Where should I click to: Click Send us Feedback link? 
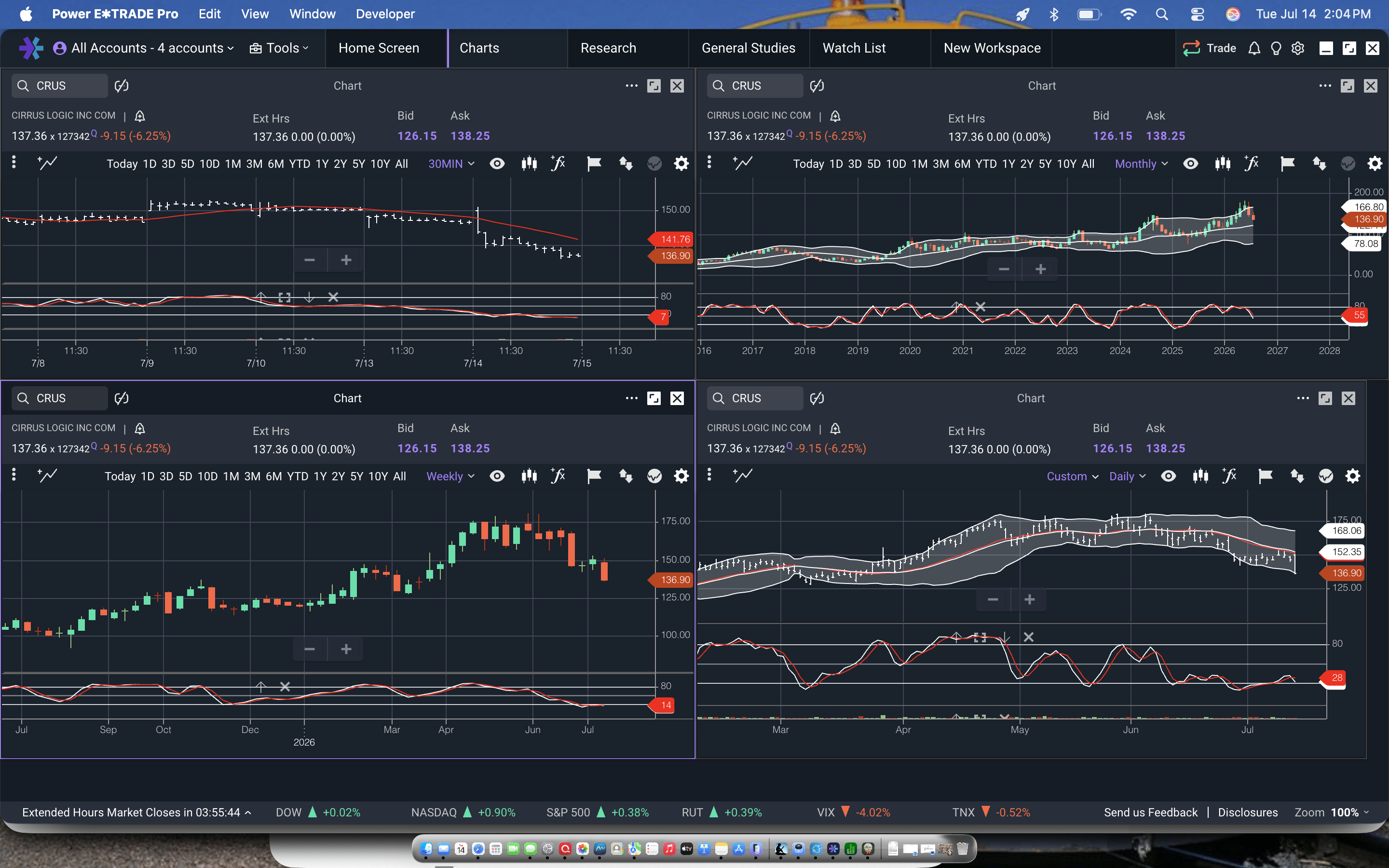pos(1151,813)
